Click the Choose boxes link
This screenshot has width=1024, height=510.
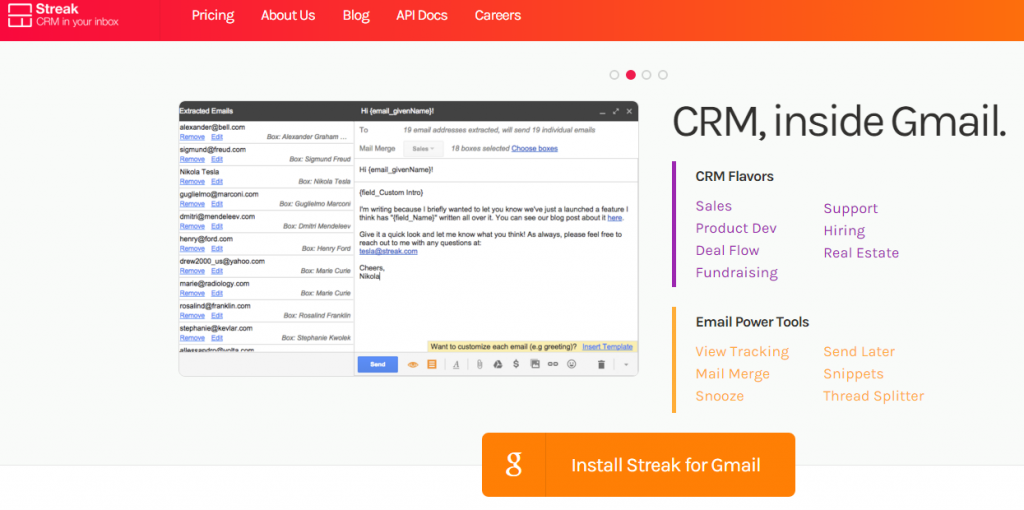534,148
